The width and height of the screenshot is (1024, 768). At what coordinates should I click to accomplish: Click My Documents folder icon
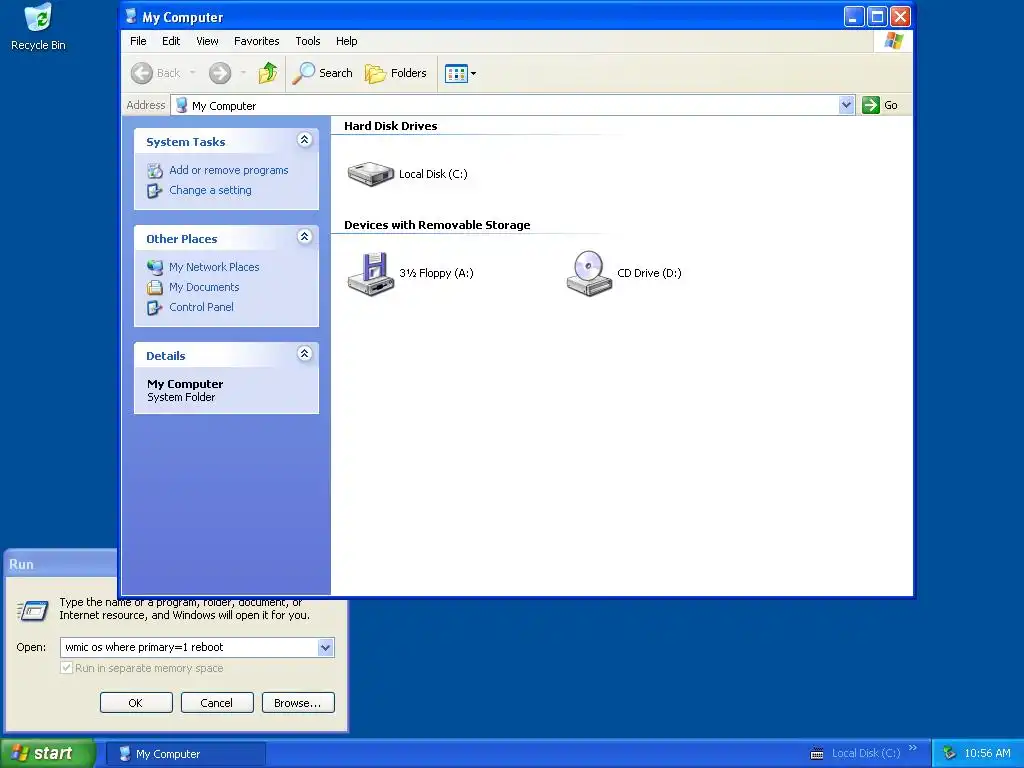155,287
